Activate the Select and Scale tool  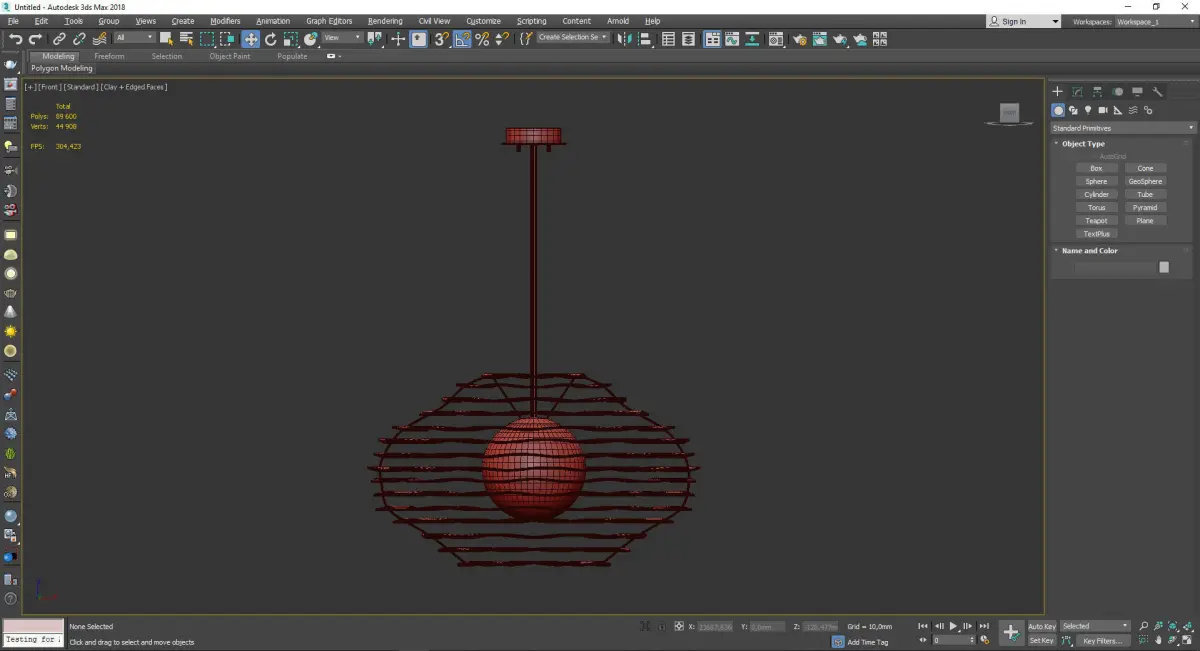(x=291, y=39)
